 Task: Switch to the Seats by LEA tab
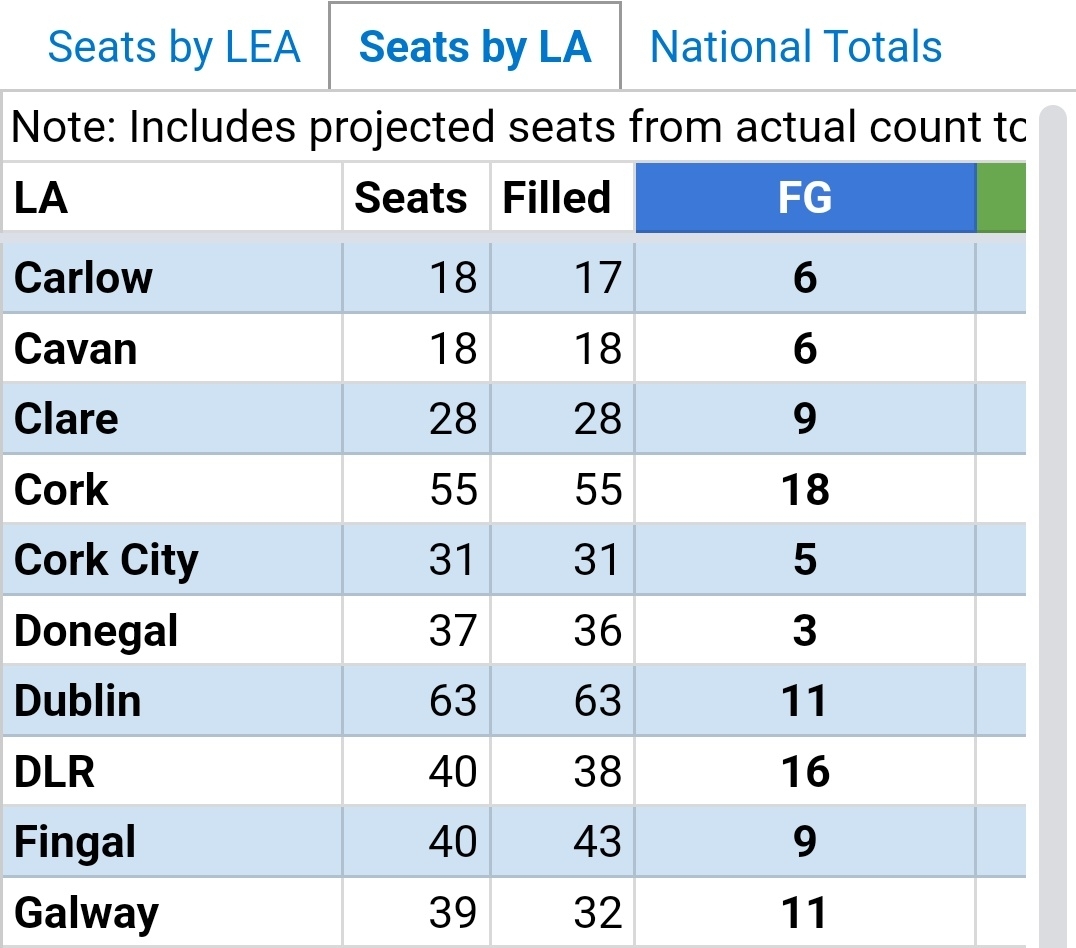point(174,47)
